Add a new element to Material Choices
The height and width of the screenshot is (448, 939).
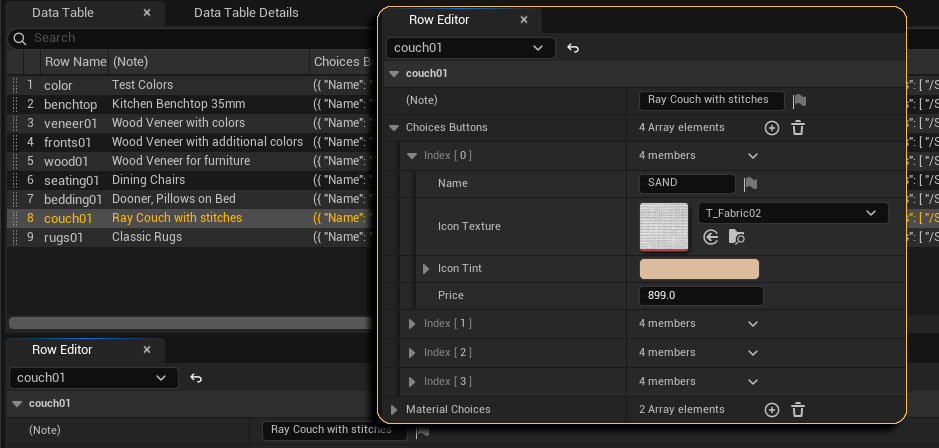pyautogui.click(x=771, y=410)
